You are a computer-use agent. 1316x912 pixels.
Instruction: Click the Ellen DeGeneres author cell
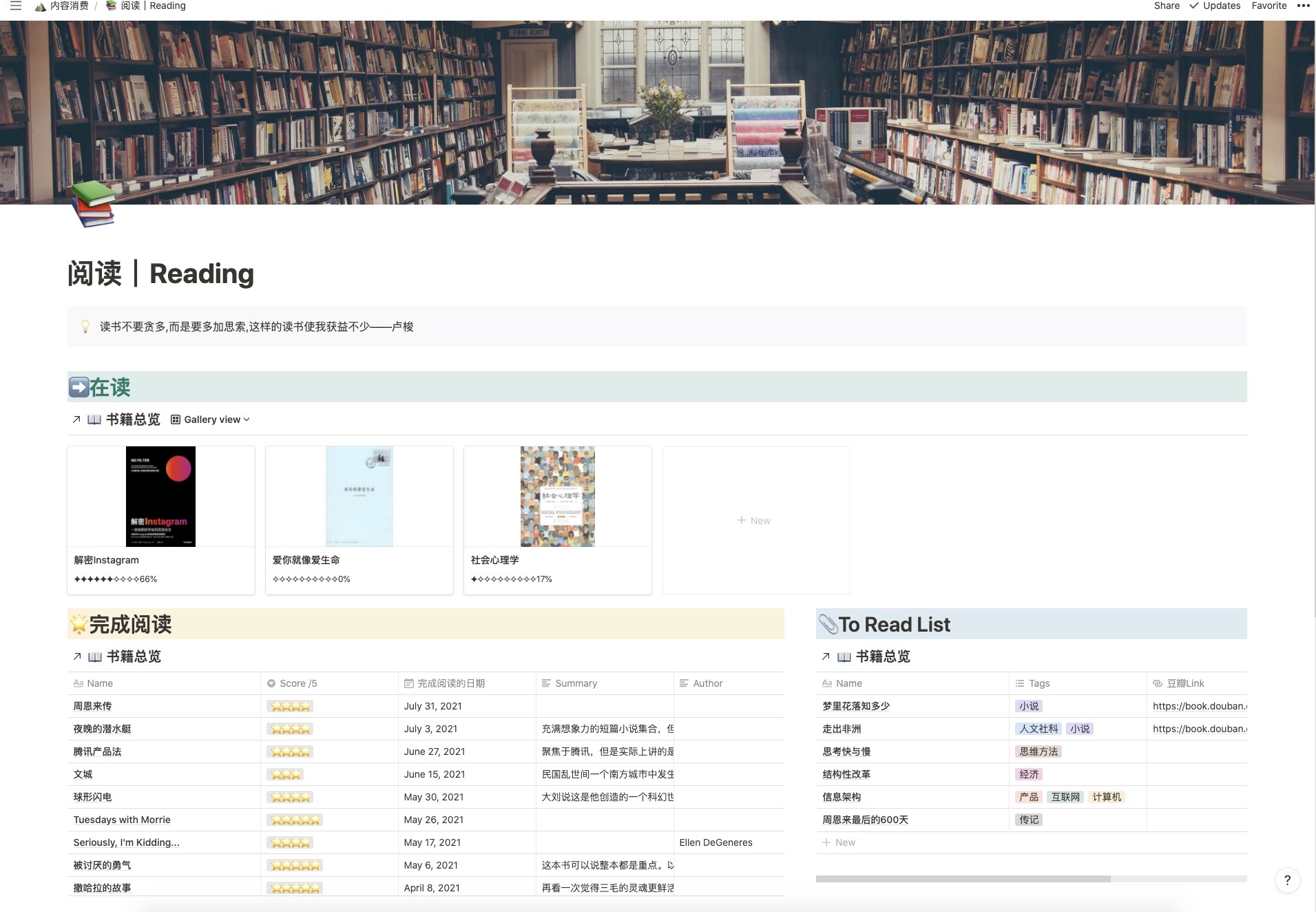[x=729, y=842]
